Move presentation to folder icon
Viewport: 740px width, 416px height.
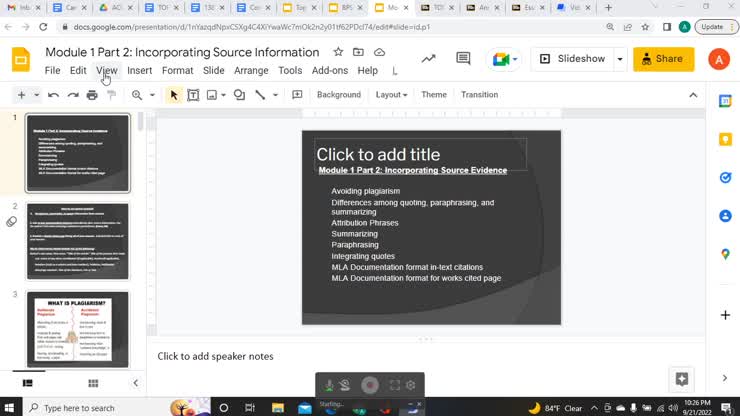pos(358,52)
